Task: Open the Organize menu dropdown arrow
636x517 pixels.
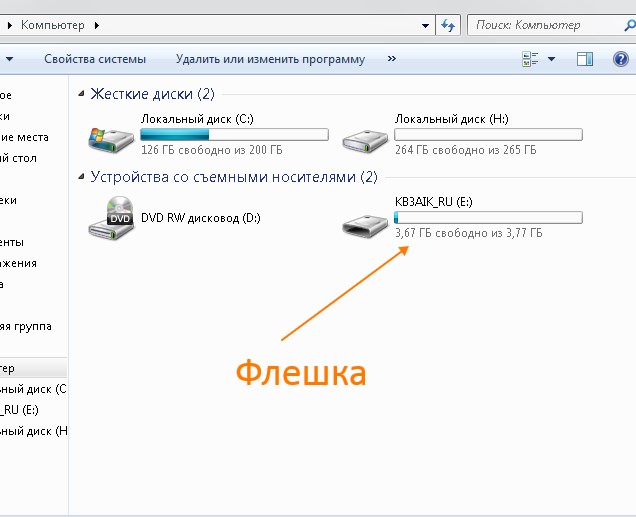Action: [9, 59]
